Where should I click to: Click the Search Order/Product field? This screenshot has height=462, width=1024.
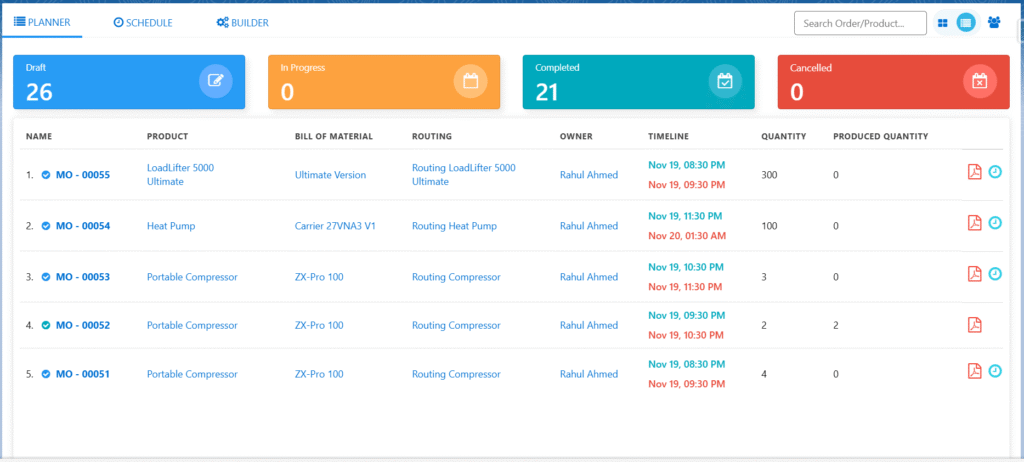[861, 22]
